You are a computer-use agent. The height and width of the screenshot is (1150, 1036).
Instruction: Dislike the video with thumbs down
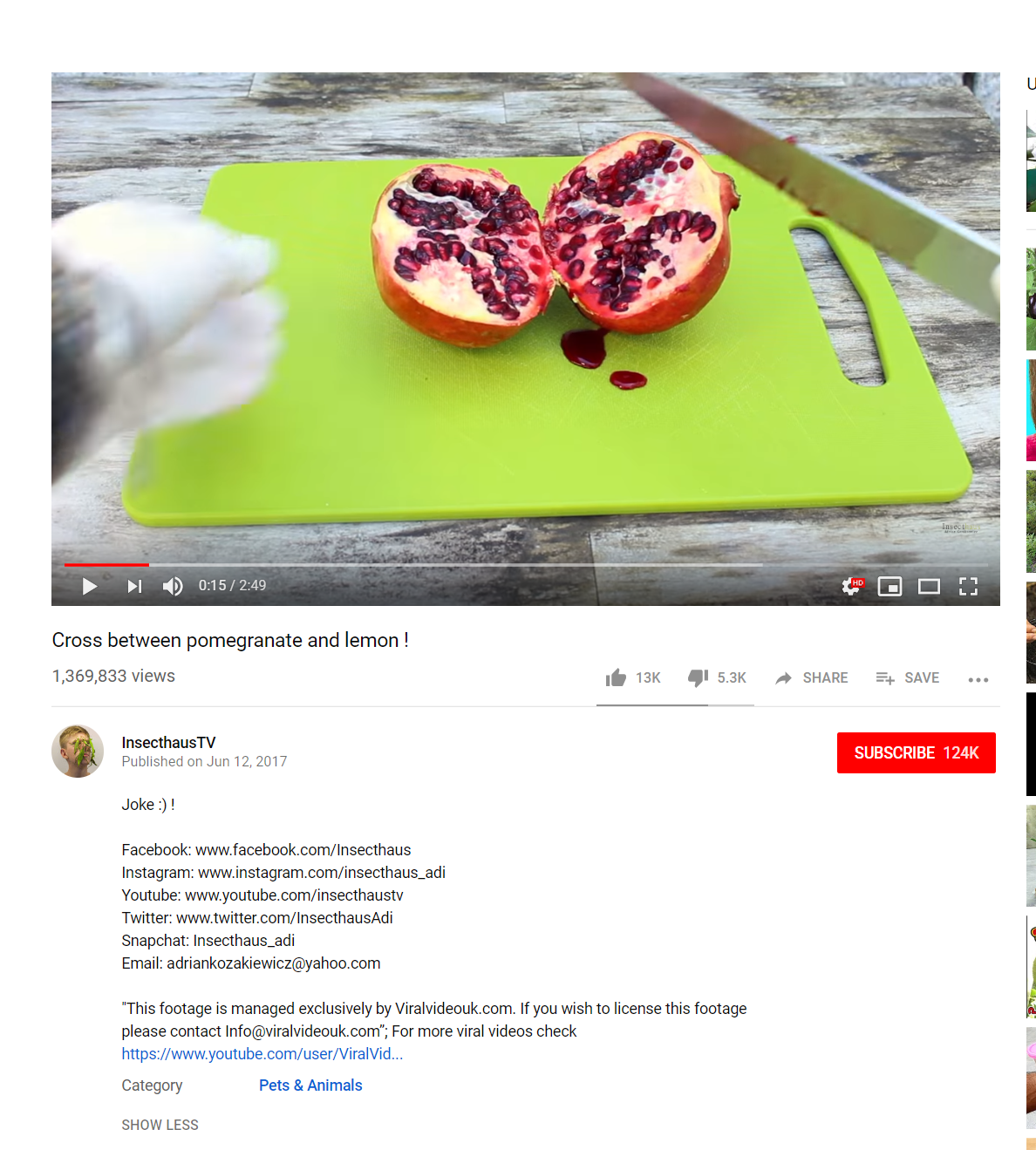click(698, 677)
